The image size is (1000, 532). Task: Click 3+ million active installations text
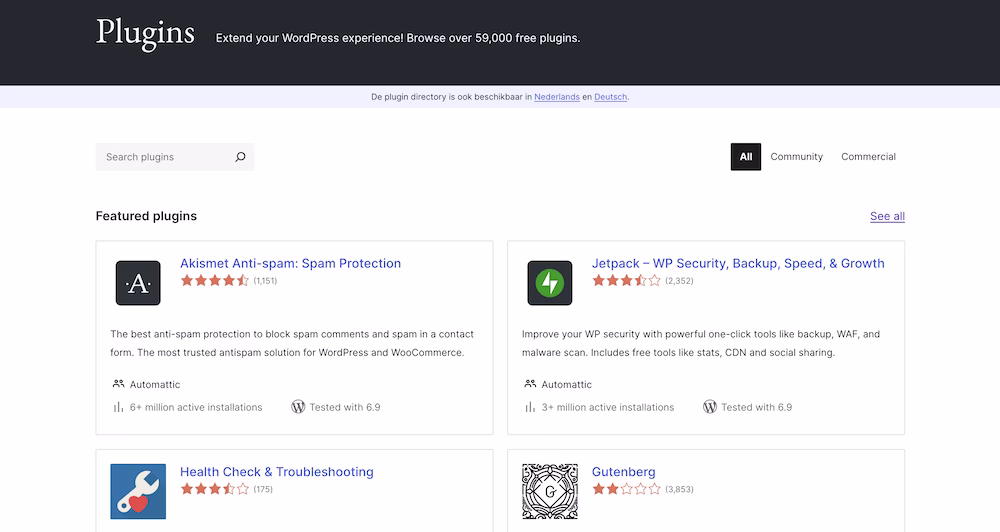[608, 407]
